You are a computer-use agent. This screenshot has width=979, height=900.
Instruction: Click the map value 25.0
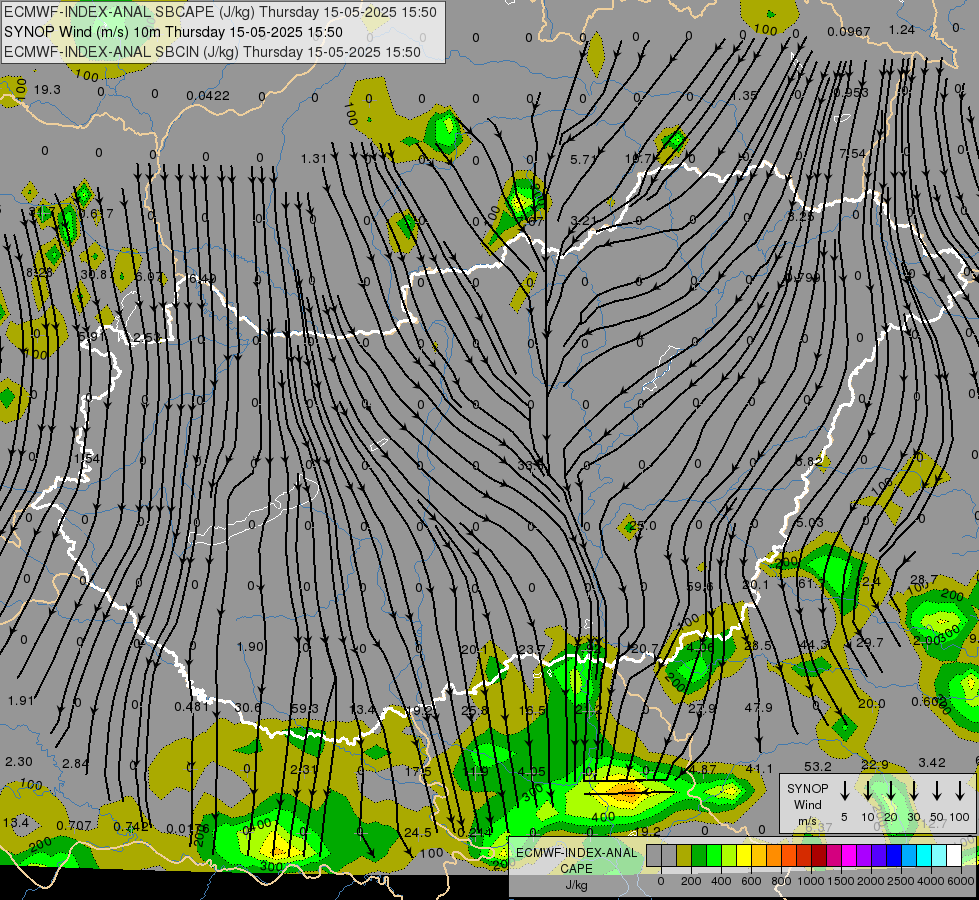(x=642, y=526)
